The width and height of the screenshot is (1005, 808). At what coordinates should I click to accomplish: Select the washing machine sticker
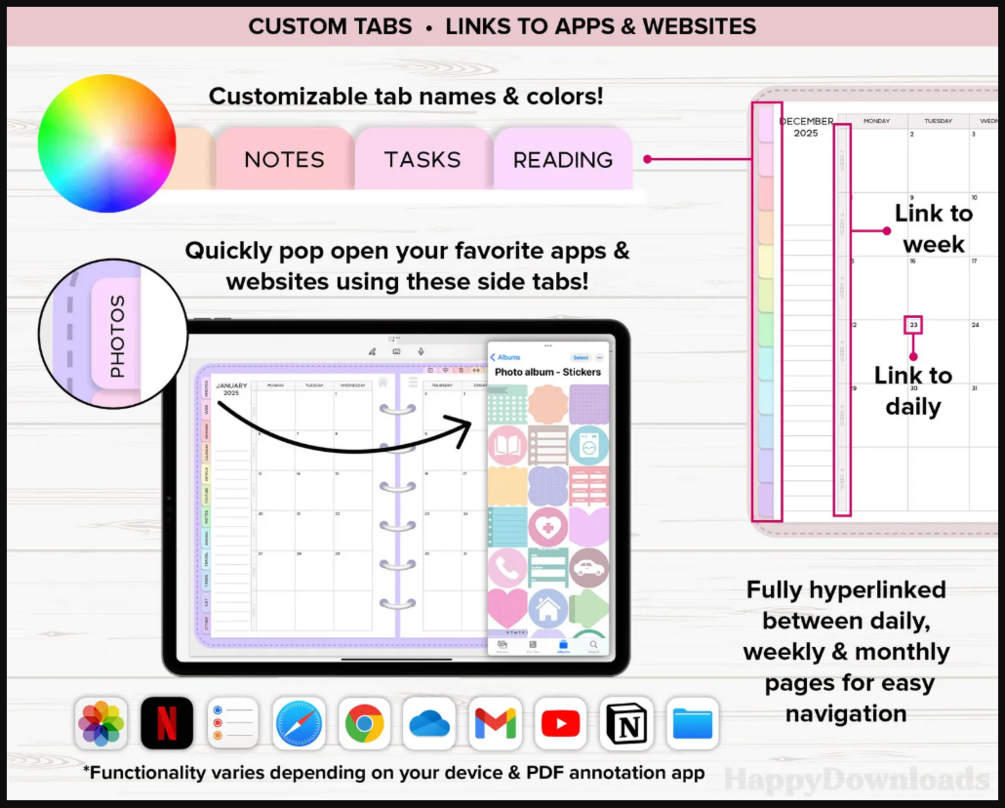pos(589,445)
